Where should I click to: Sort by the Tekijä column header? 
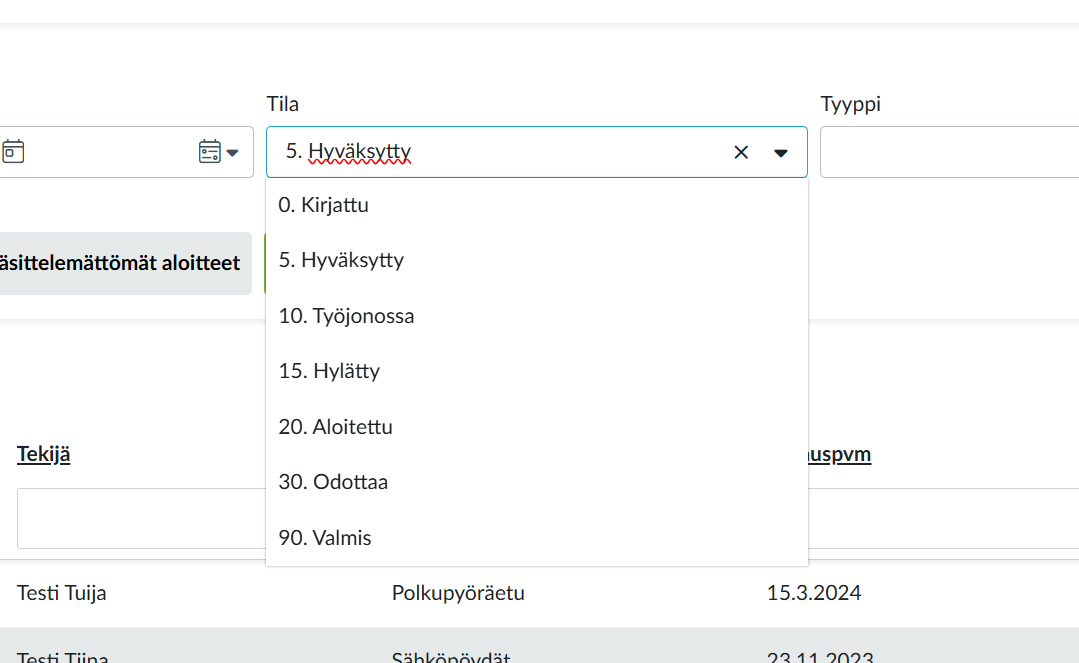pos(43,454)
